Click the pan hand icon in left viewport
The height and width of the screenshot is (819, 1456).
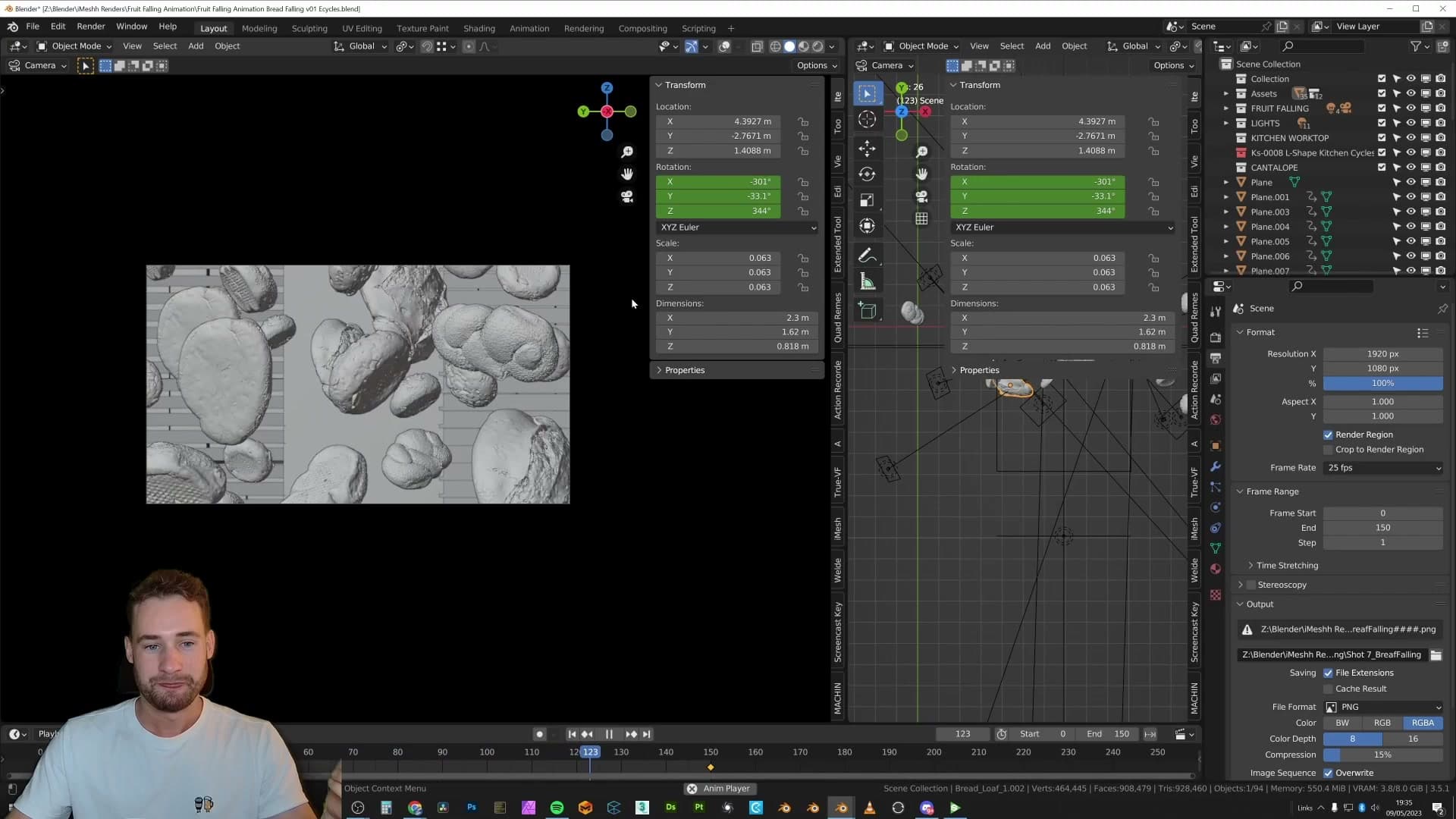pos(627,174)
